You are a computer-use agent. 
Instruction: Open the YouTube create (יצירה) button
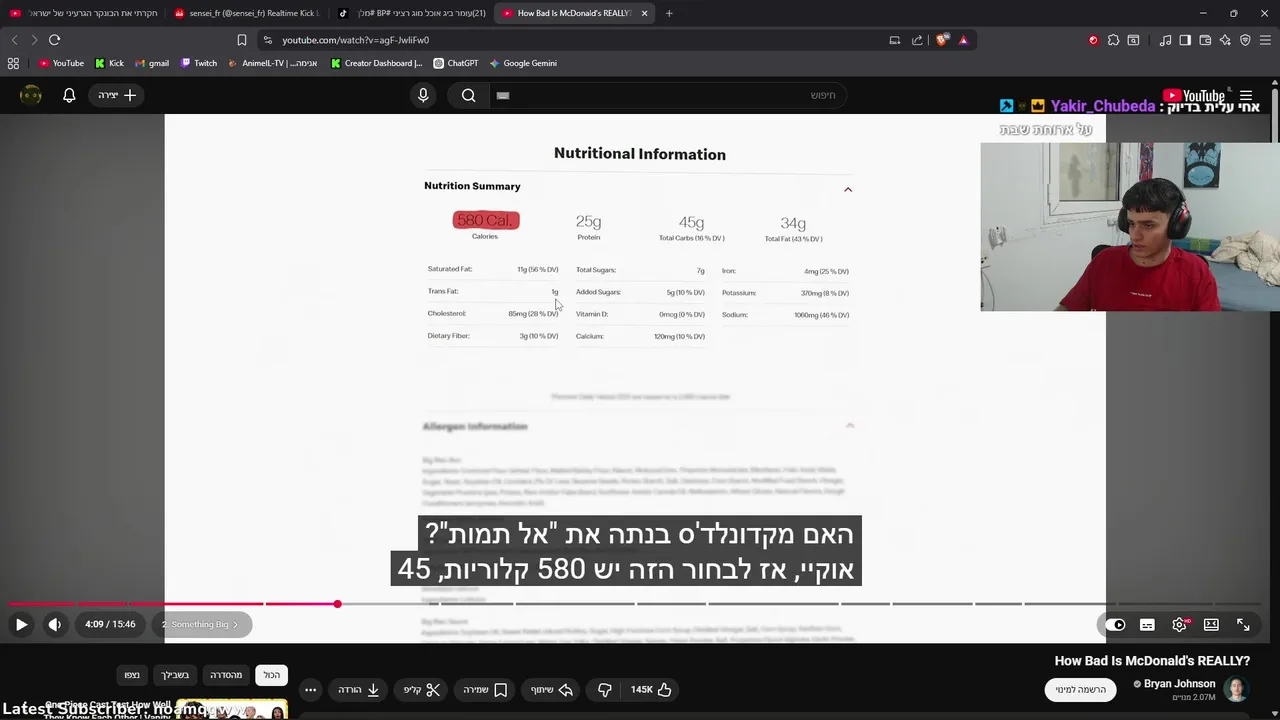click(118, 95)
